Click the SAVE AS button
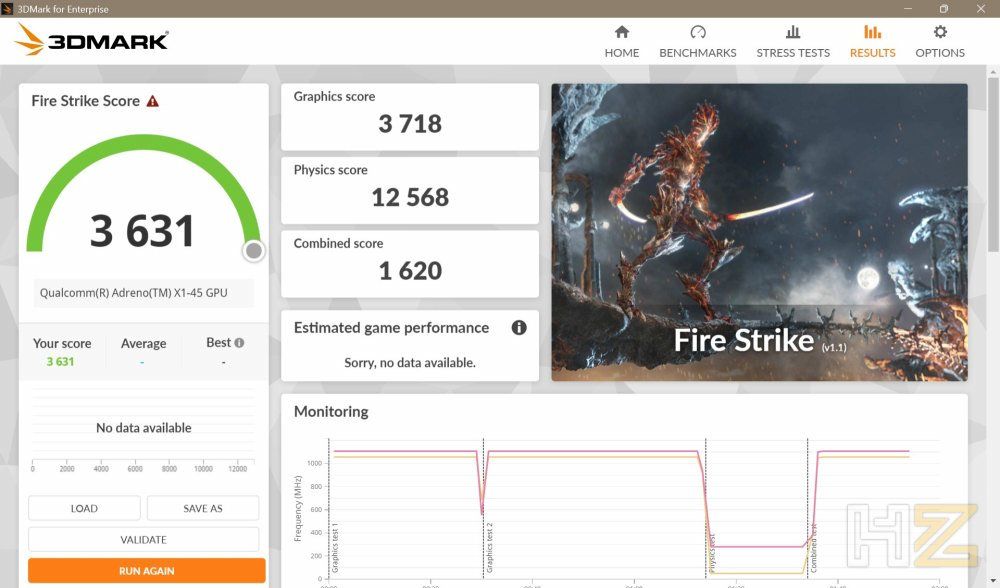 coord(203,508)
